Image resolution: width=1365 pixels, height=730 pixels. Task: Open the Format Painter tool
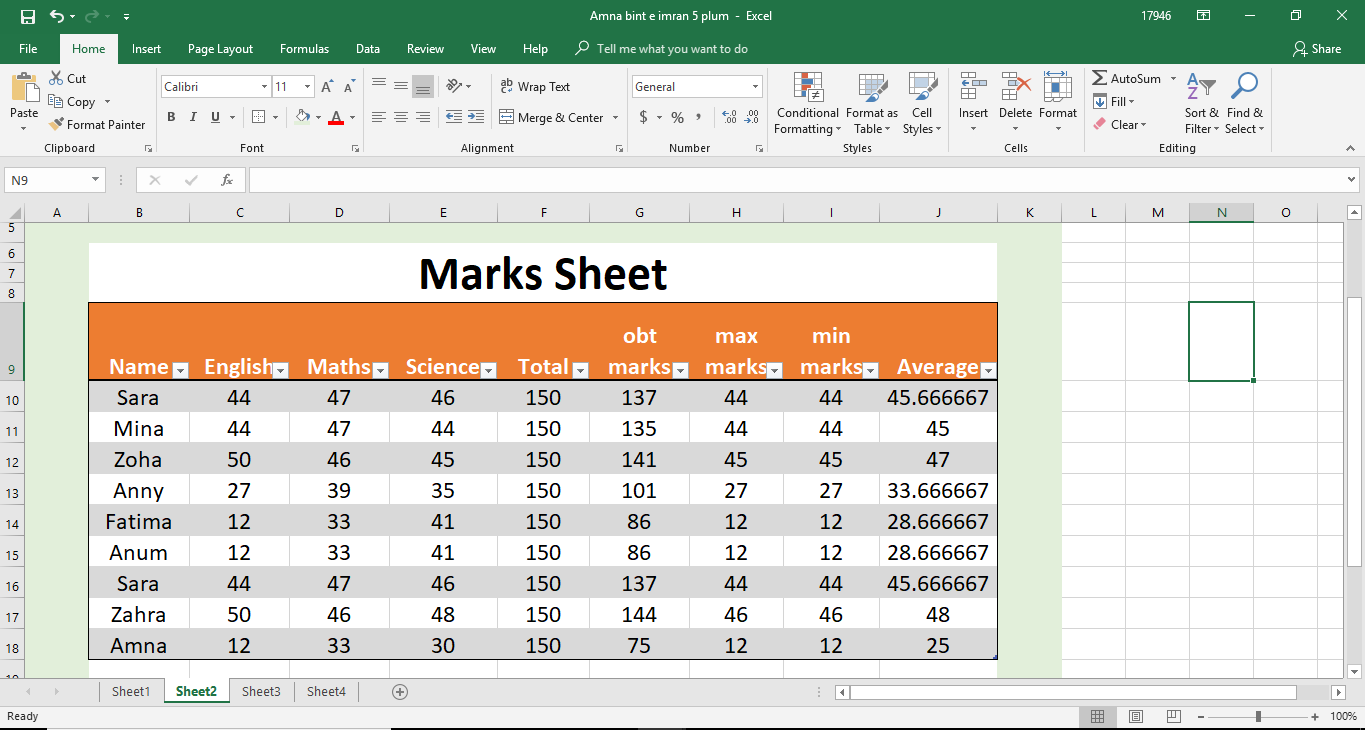pyautogui.click(x=97, y=124)
